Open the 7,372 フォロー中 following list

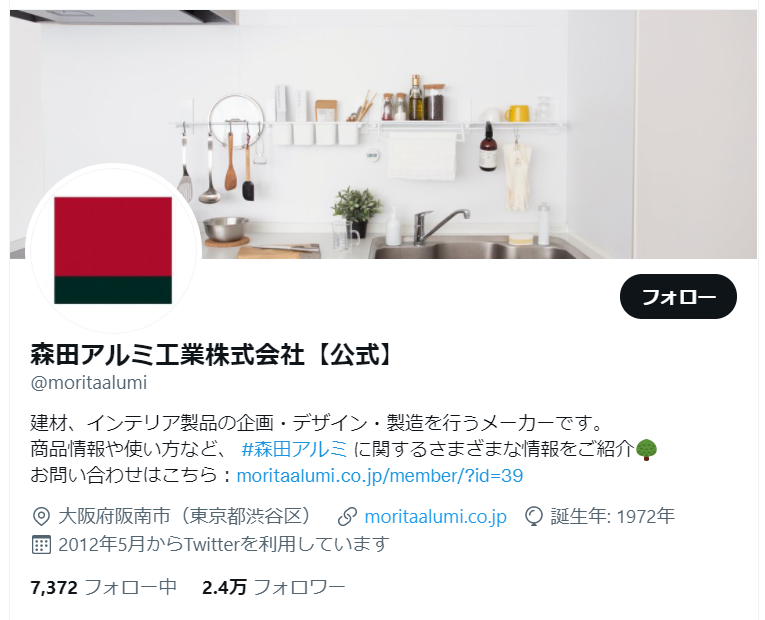103,587
